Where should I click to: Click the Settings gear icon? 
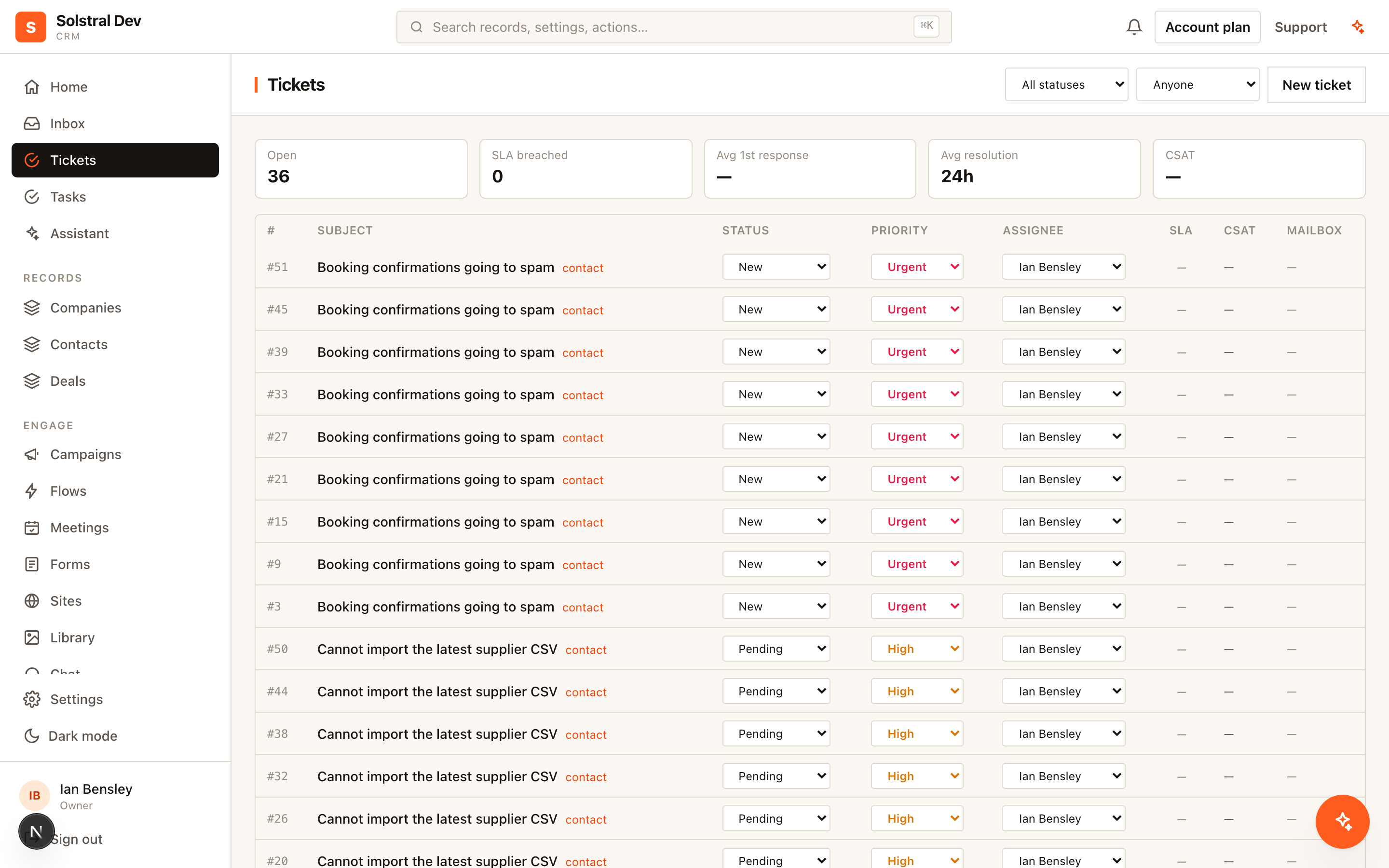click(x=32, y=699)
